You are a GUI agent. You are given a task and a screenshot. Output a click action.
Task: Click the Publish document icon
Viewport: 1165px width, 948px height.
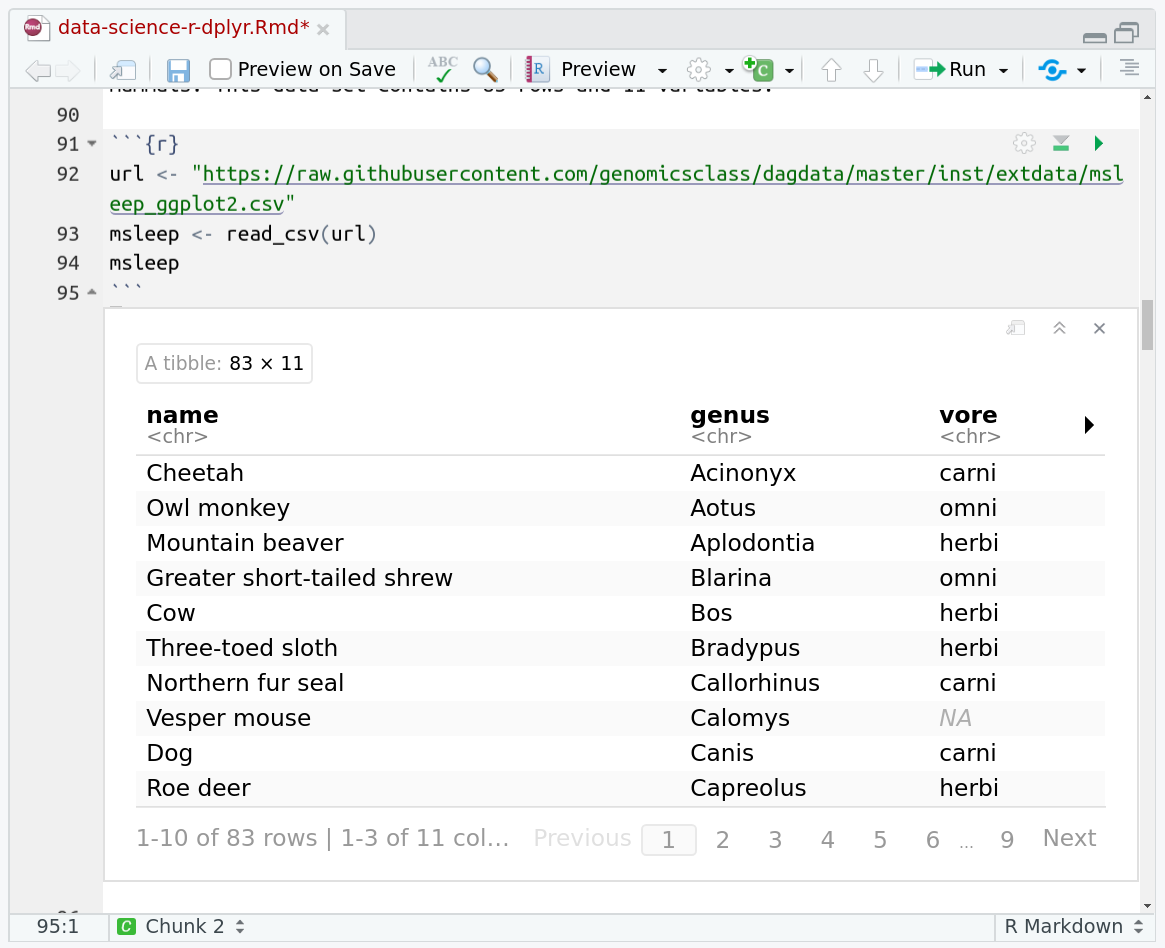(1052, 70)
